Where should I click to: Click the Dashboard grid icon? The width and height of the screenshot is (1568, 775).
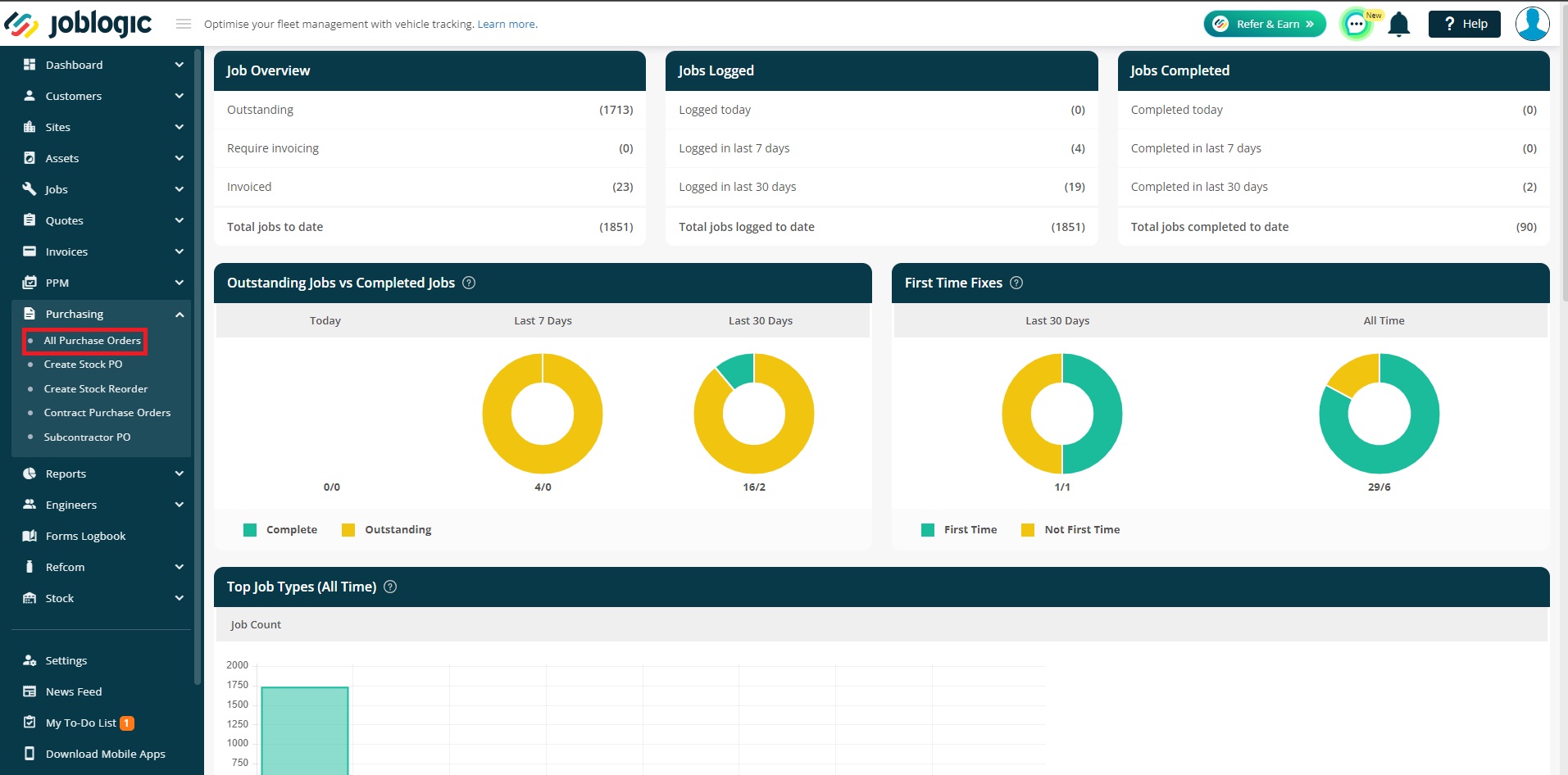30,65
